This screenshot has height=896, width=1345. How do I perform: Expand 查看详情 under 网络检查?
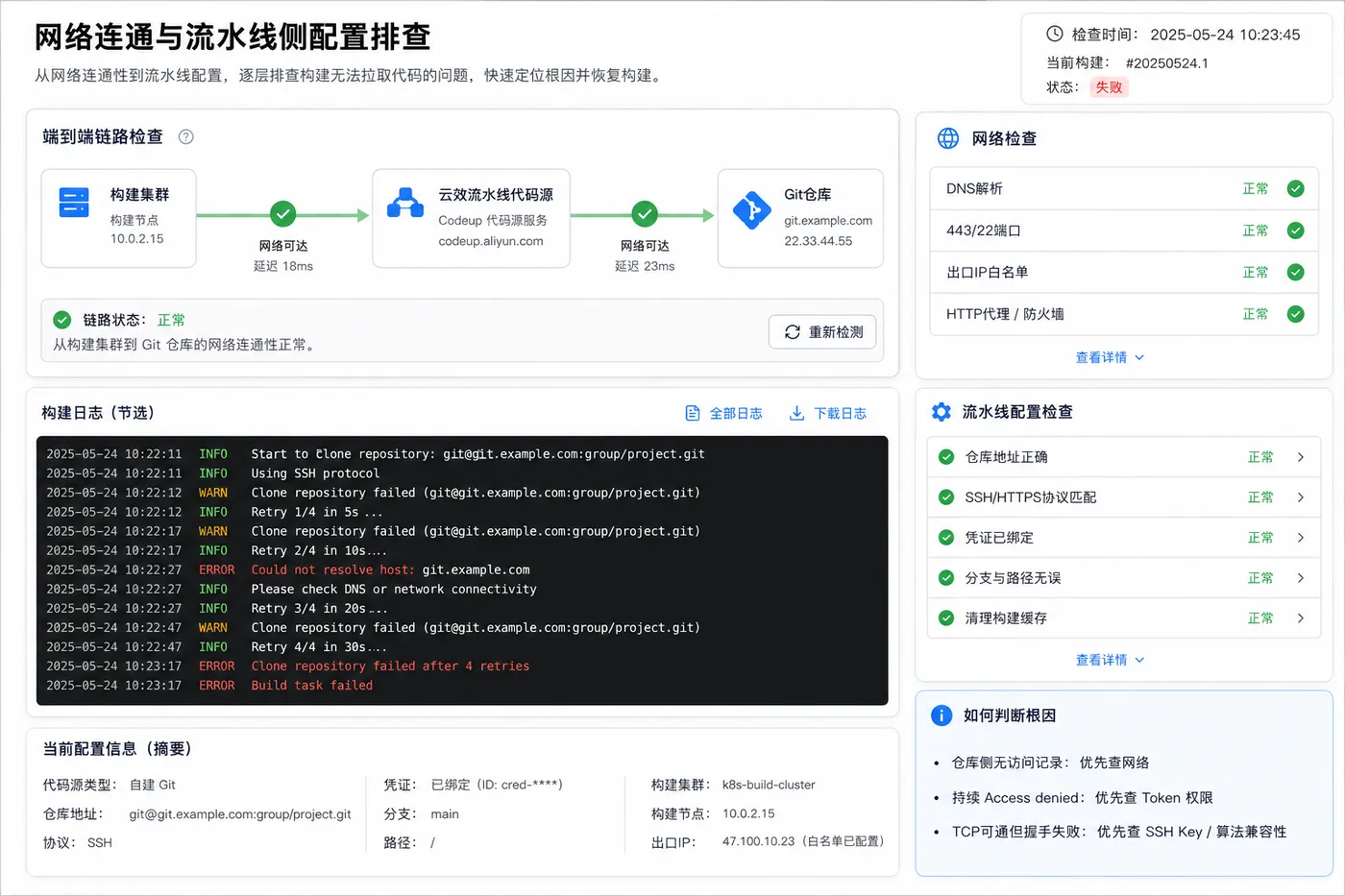(1110, 357)
